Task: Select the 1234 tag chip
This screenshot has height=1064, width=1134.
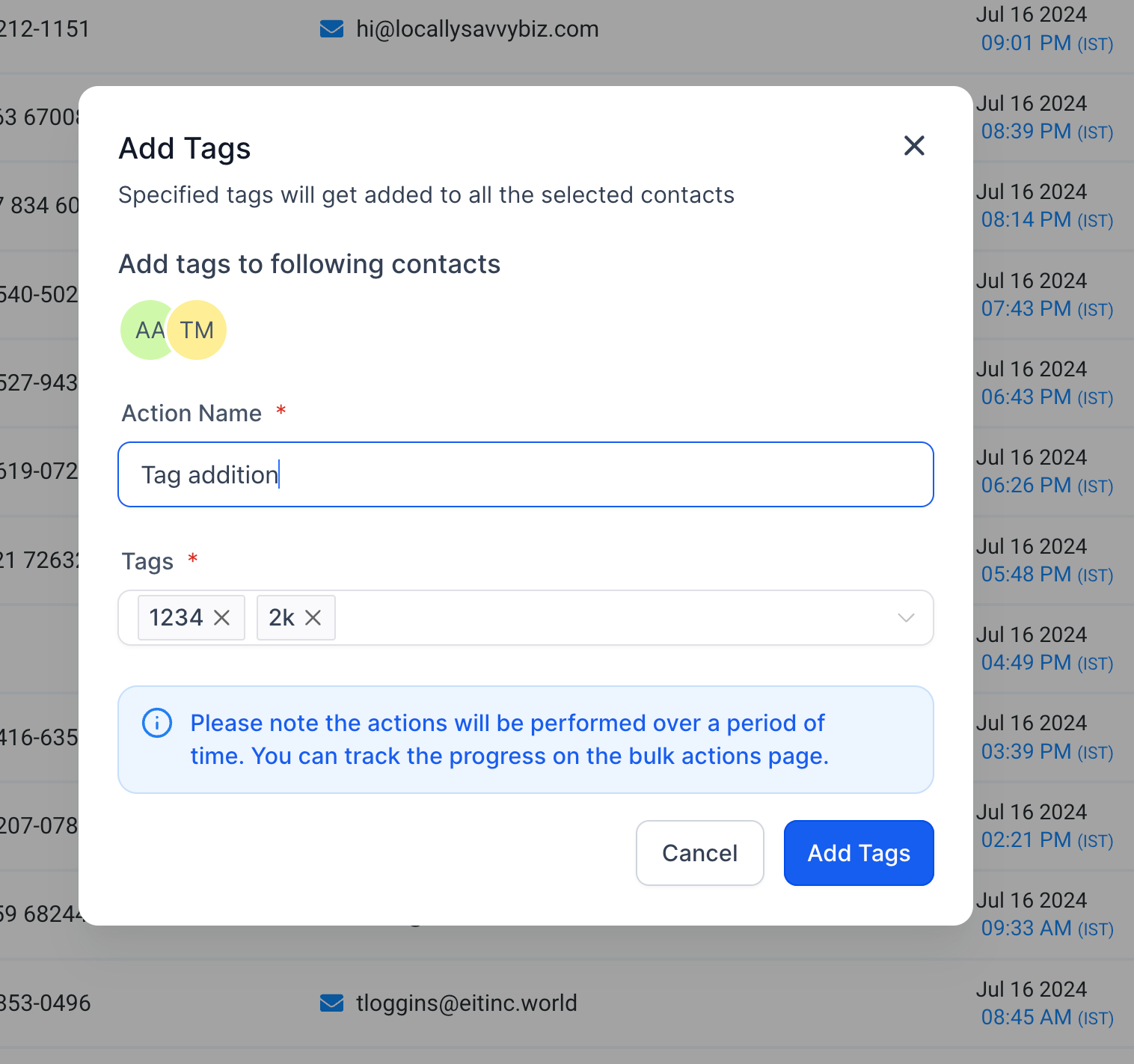Action: 177,618
